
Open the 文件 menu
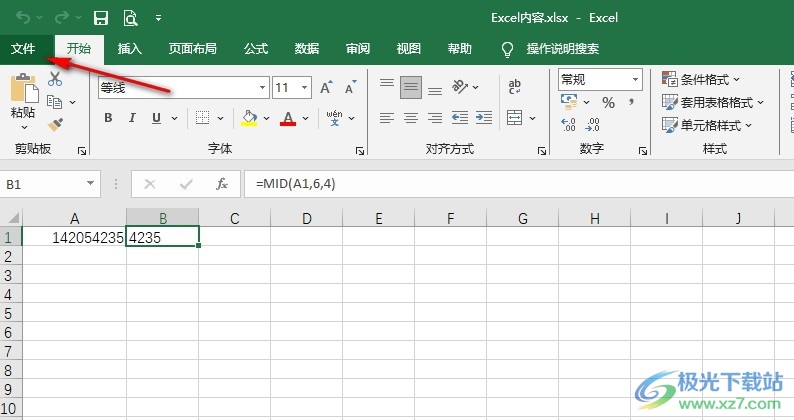click(23, 48)
